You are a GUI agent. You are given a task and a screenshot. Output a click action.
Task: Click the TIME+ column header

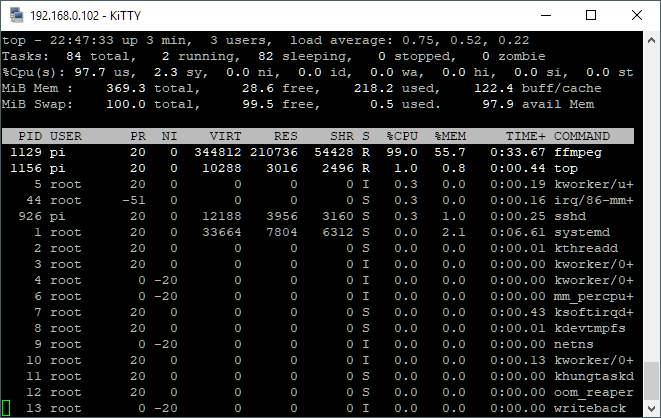pyautogui.click(x=526, y=136)
